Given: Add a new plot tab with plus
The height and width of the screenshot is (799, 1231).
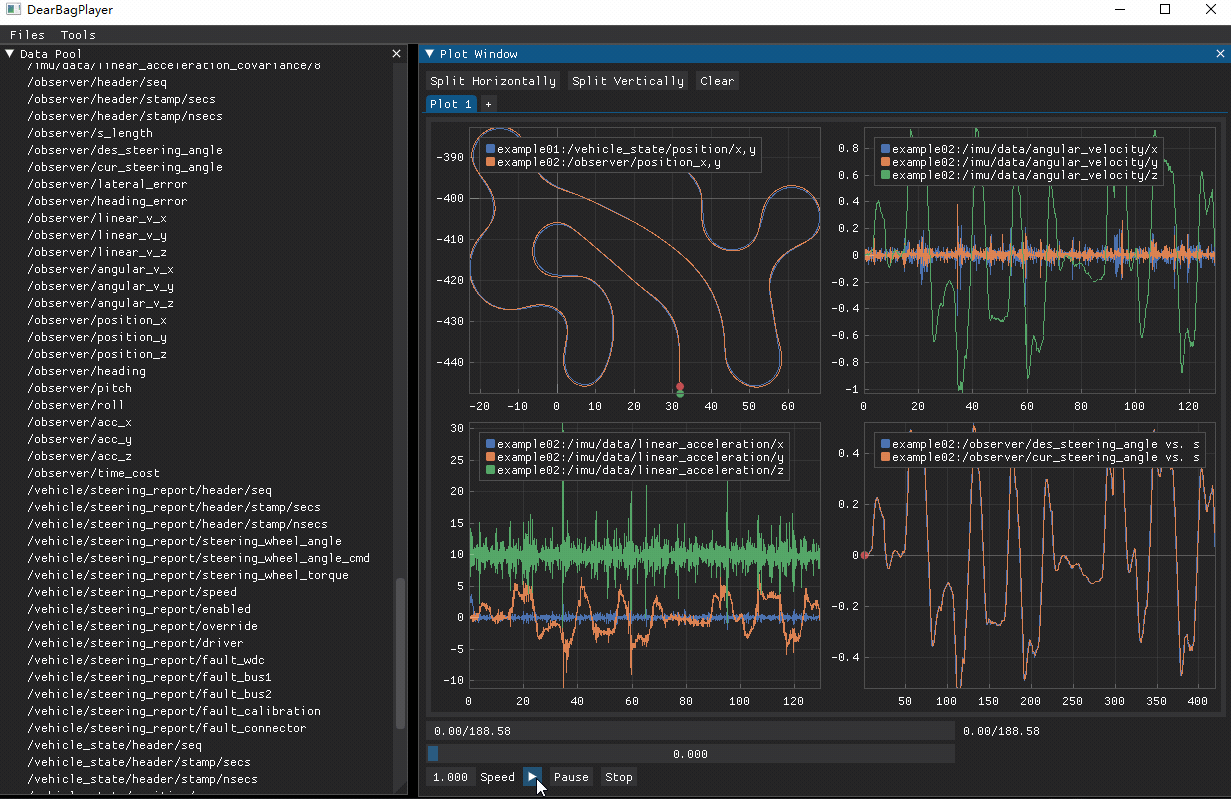Looking at the screenshot, I should [x=488, y=104].
